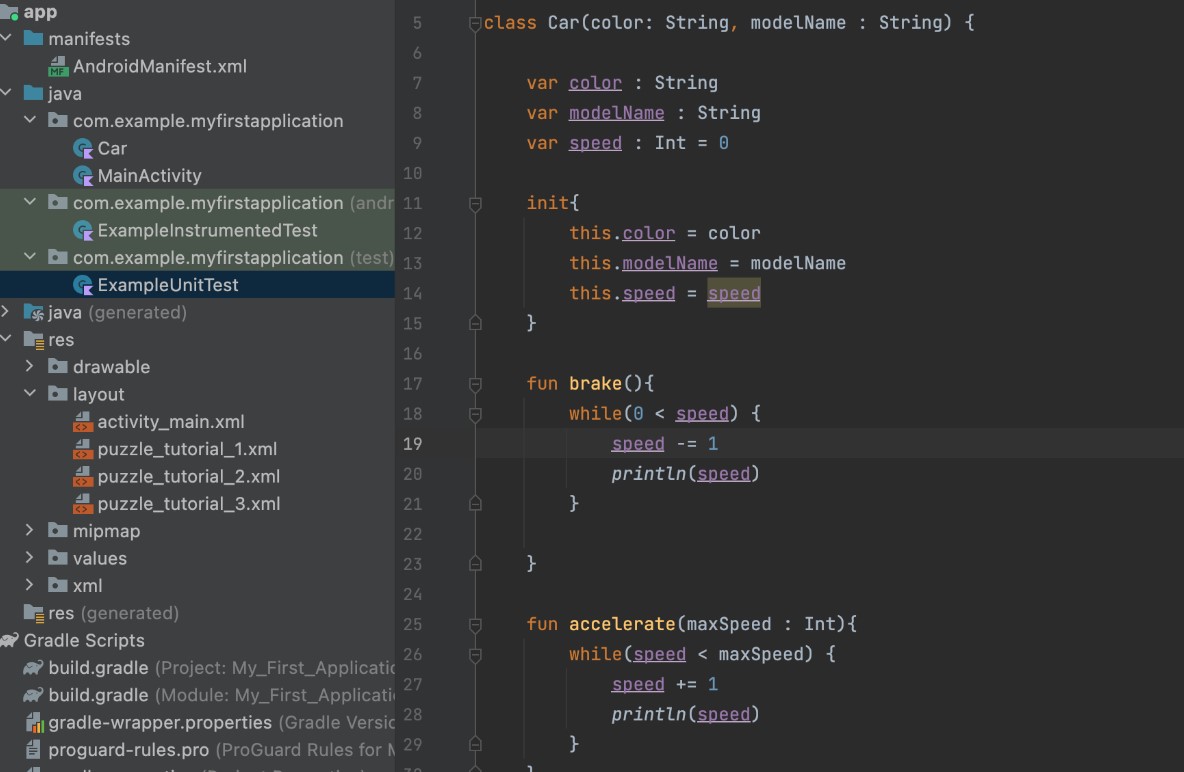Select res (generated) folder
Screen dimensions: 1184x772
(113, 613)
